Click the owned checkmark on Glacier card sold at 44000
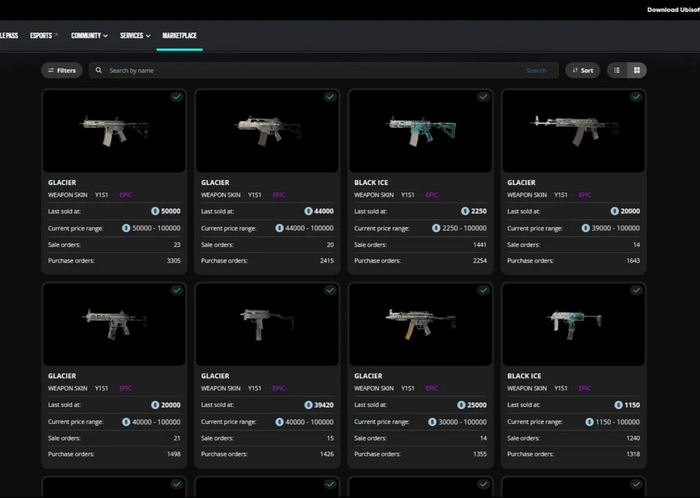Screen dimensions: 700x498 pos(330,97)
